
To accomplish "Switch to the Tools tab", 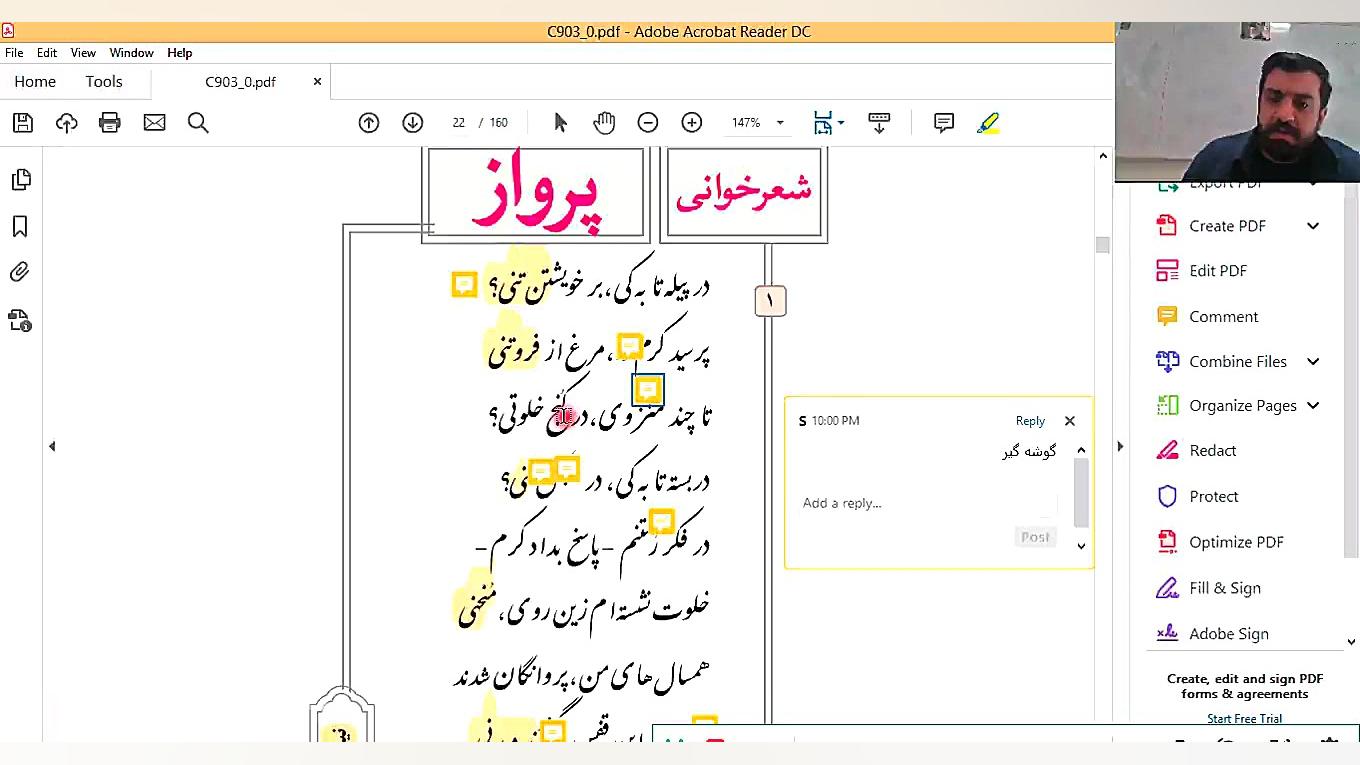I will click(x=103, y=81).
